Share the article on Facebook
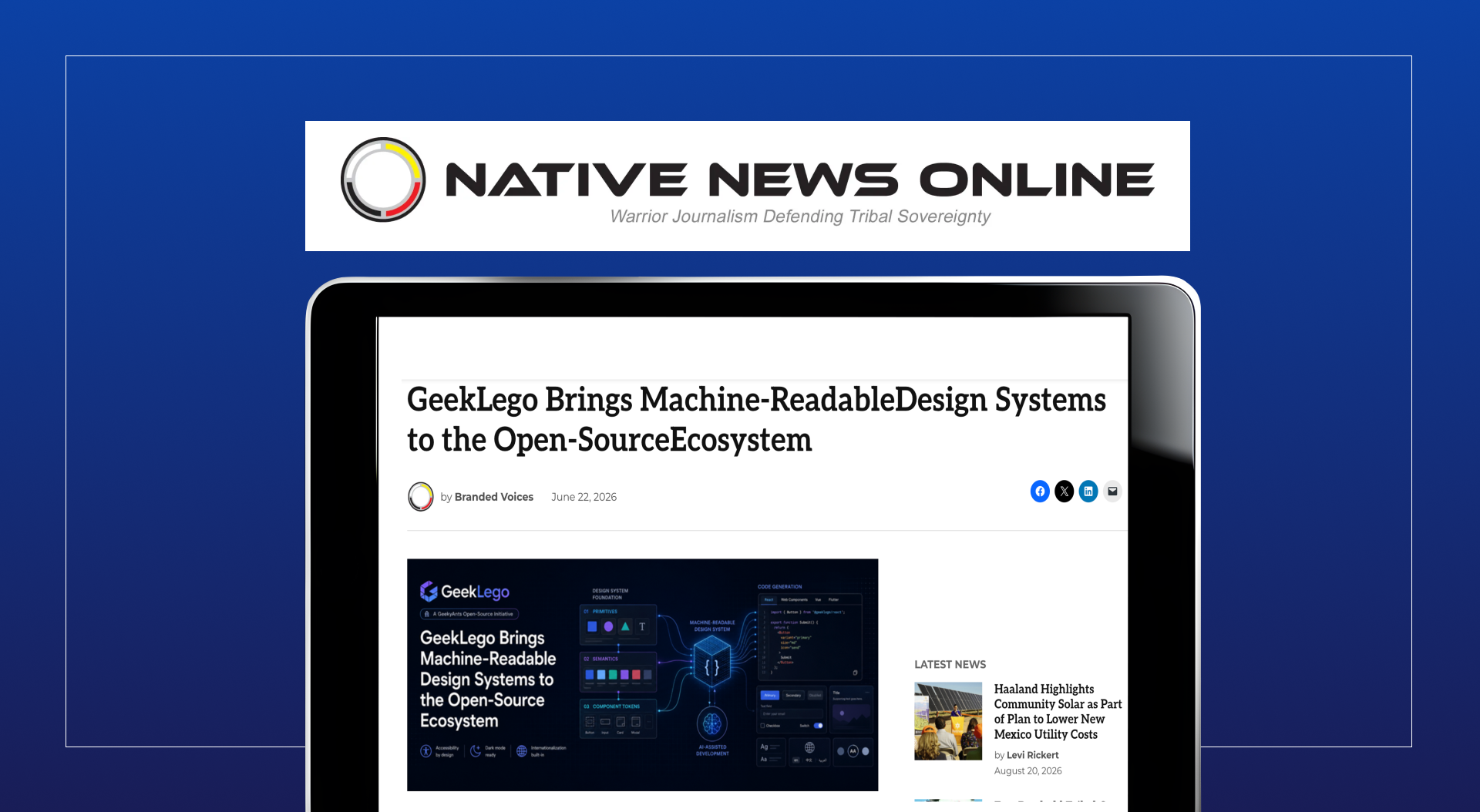This screenshot has width=1480, height=812. click(1040, 492)
